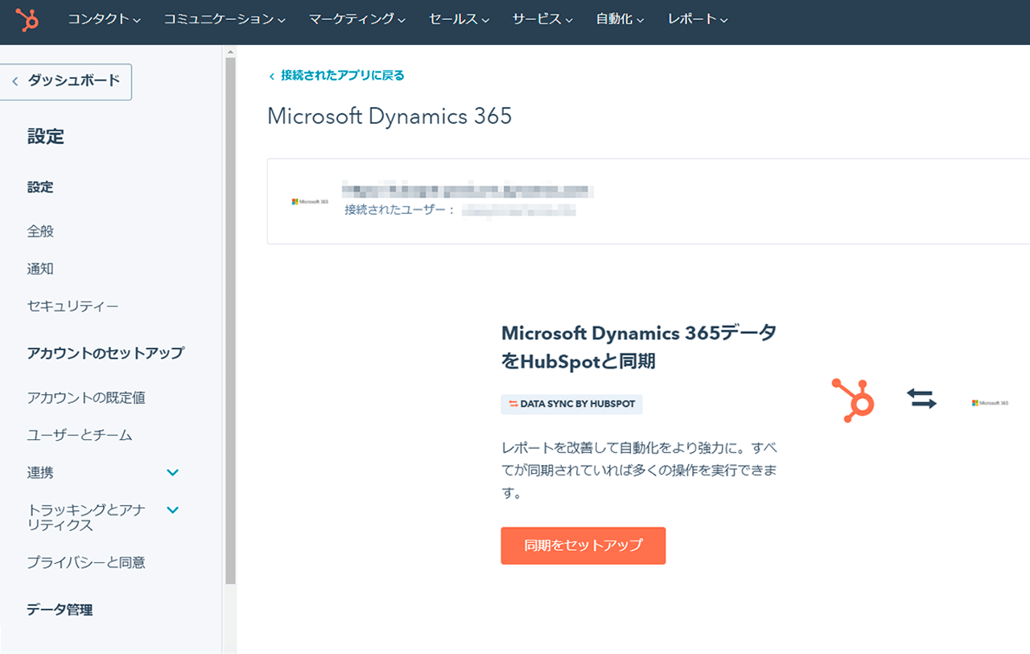The width and height of the screenshot is (1030, 654).
Task: Click the アカウントのセットアップ sidebar heading
Action: pos(106,353)
